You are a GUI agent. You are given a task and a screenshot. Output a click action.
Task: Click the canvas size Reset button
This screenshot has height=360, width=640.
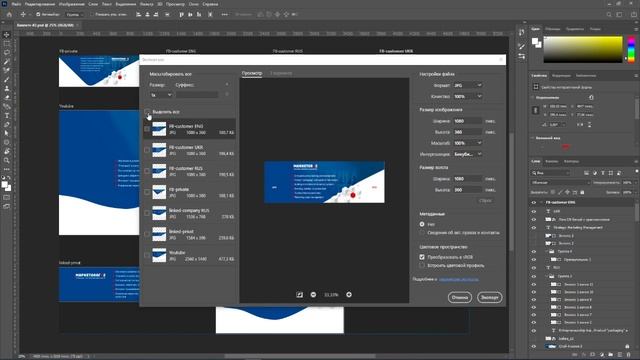pos(485,201)
